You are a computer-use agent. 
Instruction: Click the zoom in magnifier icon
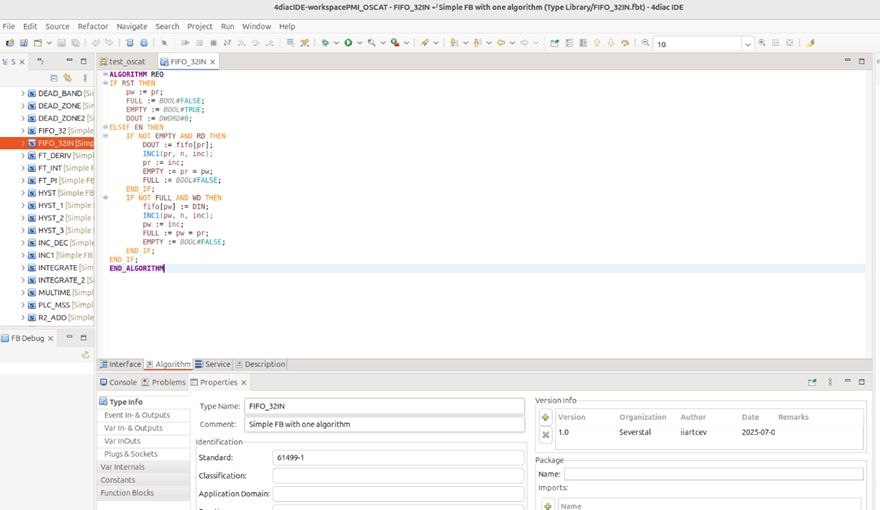762,43
